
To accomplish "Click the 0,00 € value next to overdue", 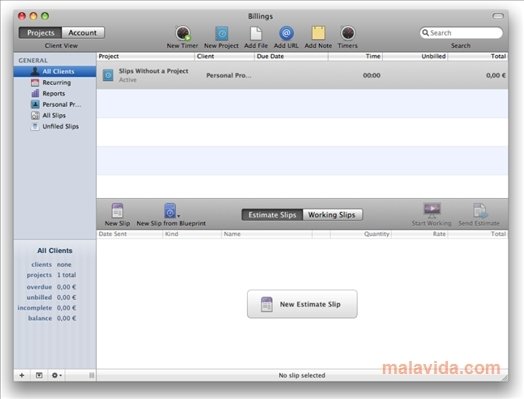I will click(66, 287).
